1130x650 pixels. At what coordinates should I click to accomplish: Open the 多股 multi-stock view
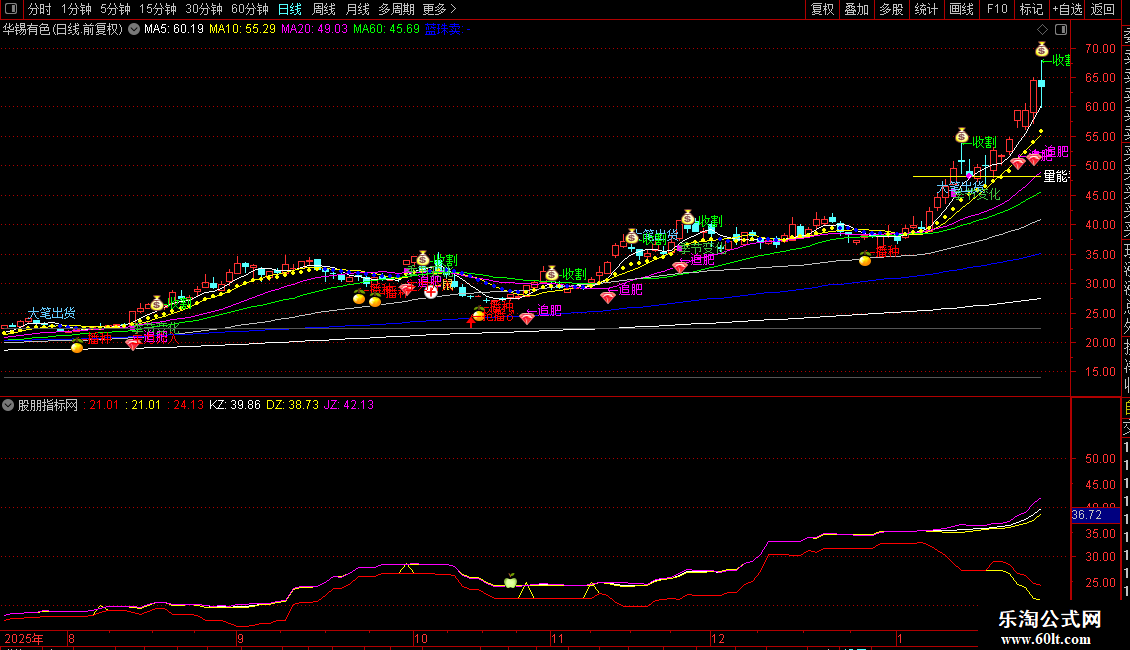[x=891, y=9]
